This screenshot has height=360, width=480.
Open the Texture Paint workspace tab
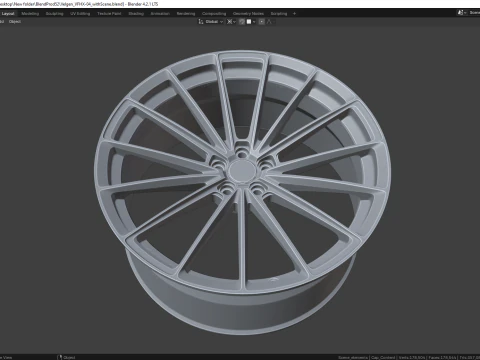pos(109,14)
